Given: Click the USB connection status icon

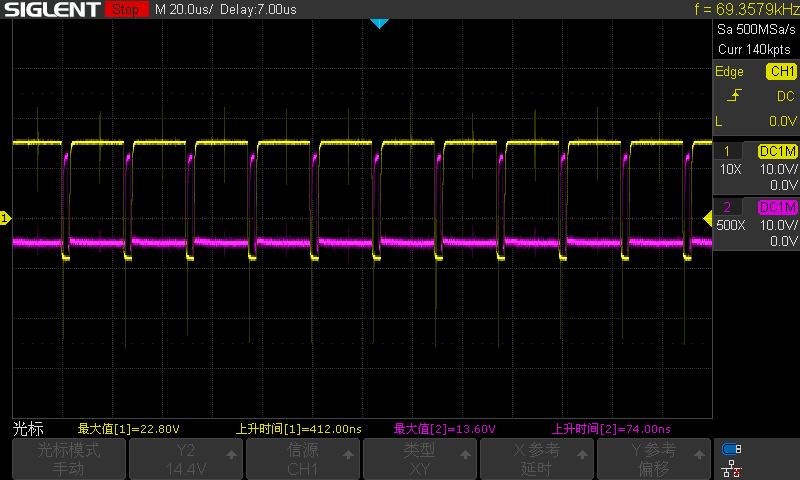Looking at the screenshot, I should [731, 449].
